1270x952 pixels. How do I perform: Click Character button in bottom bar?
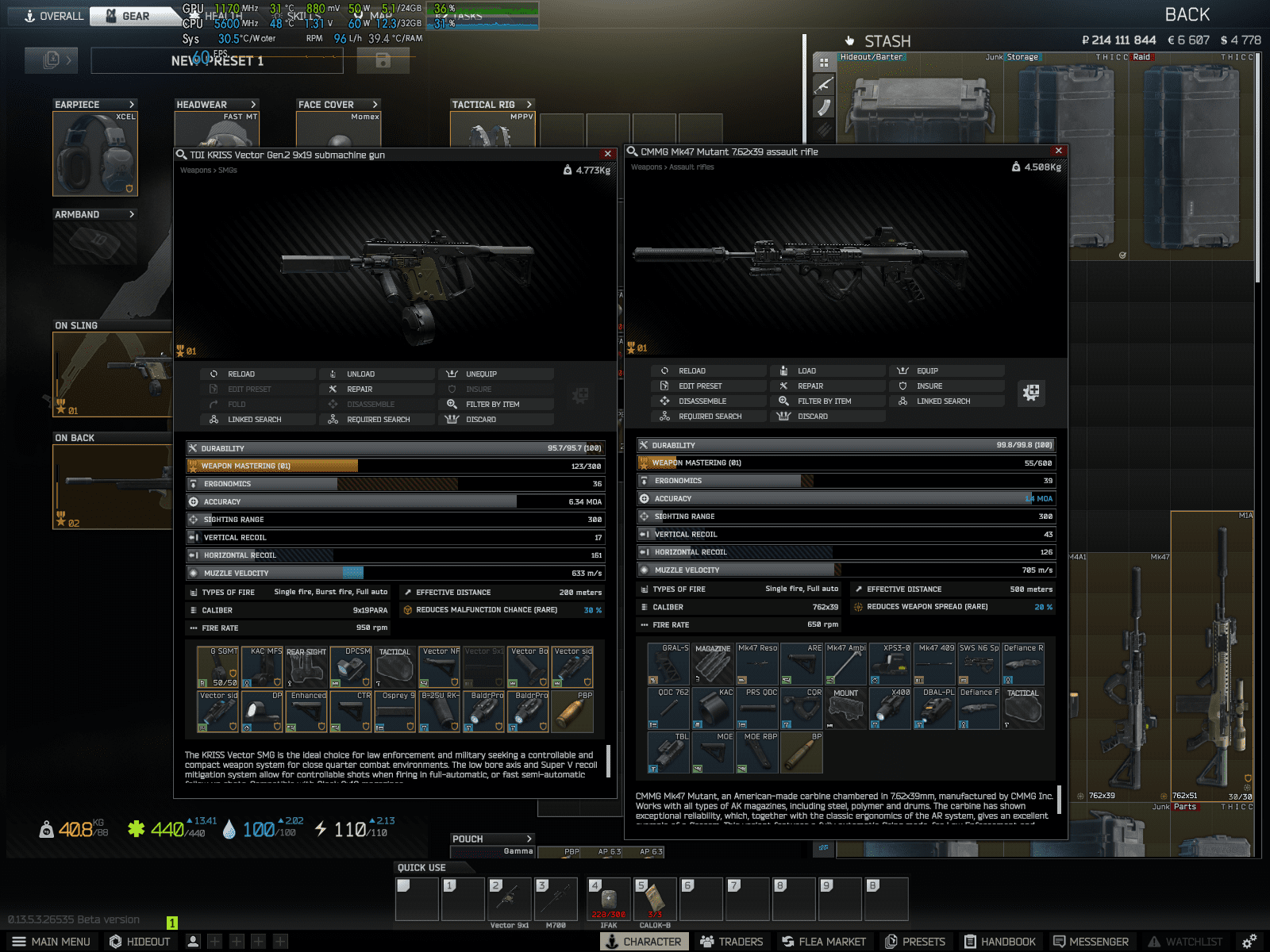(x=644, y=941)
